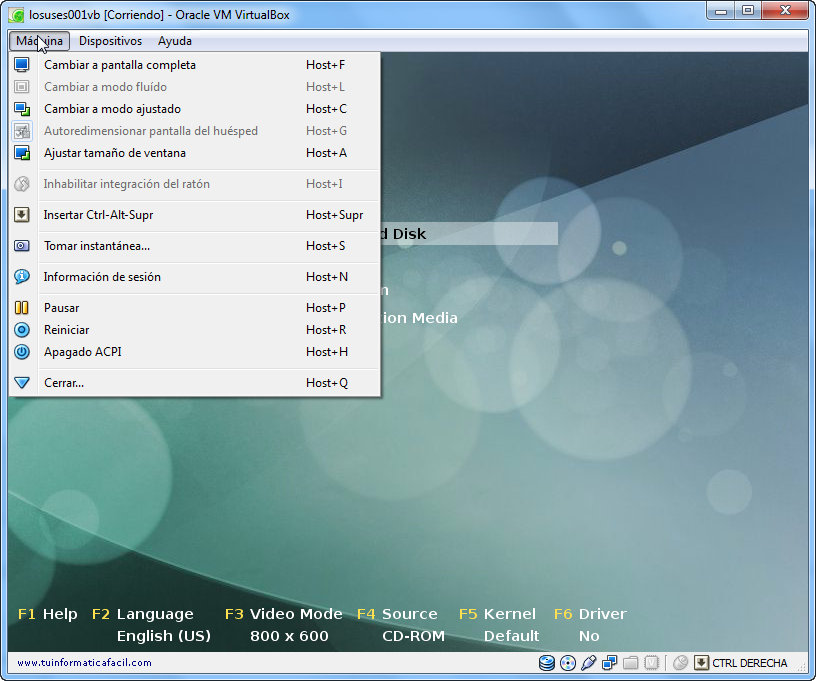Click the USB status bar icon
The image size is (816, 681).
589,663
